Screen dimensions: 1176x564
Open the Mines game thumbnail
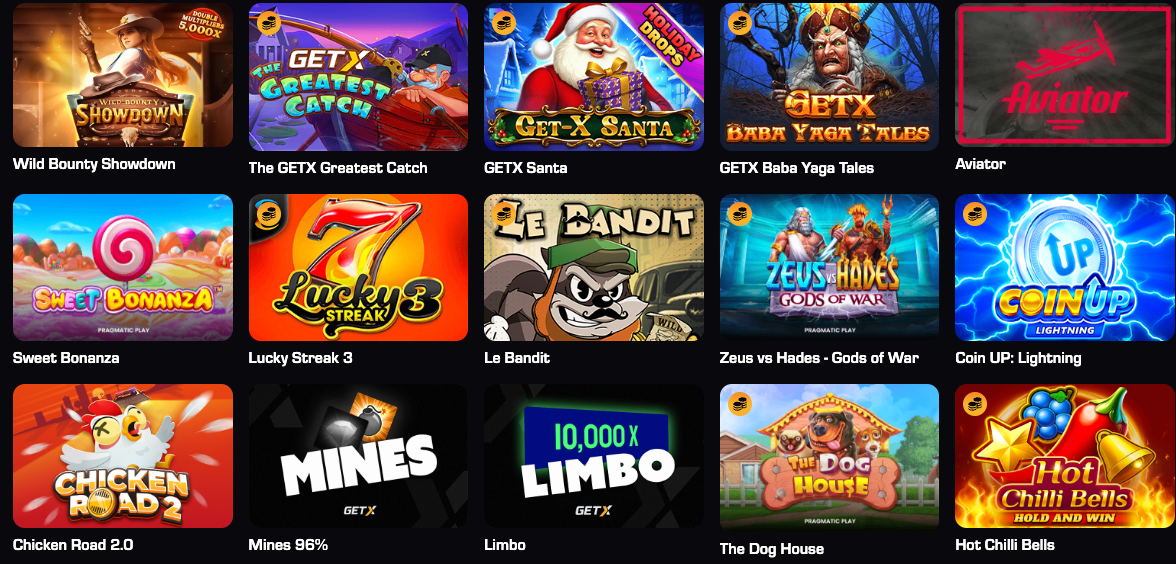pos(358,456)
